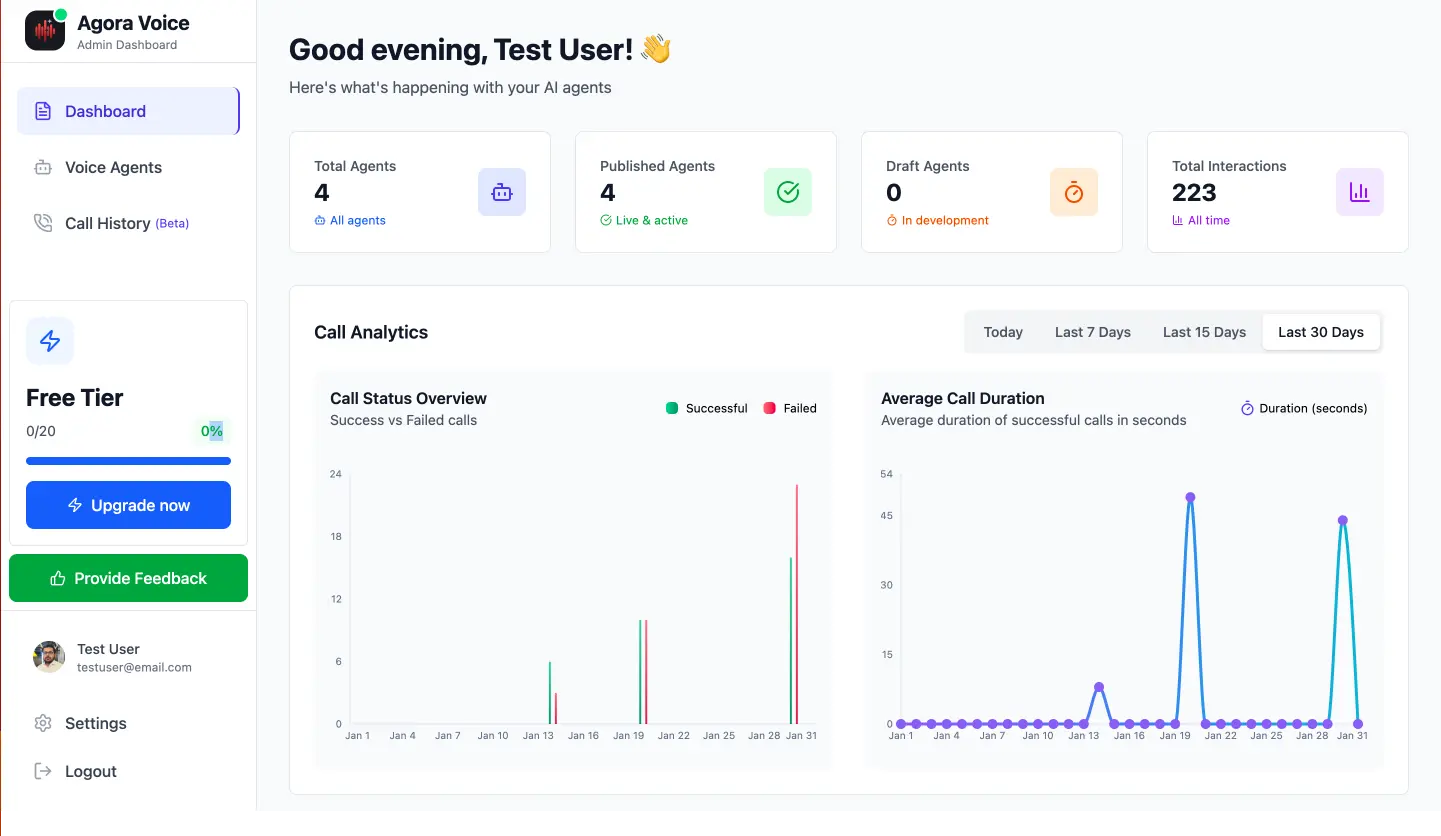Switch to the Today time range tab
Screen dimensions: 1441x836
pyautogui.click(x=1003, y=332)
